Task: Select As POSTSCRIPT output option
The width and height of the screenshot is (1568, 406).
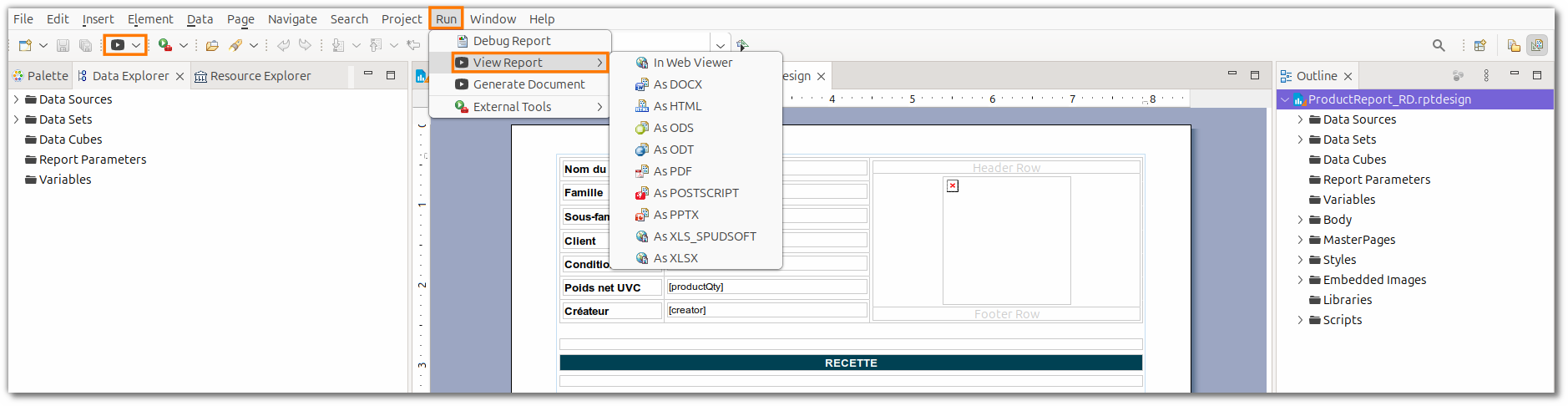Action: point(696,192)
